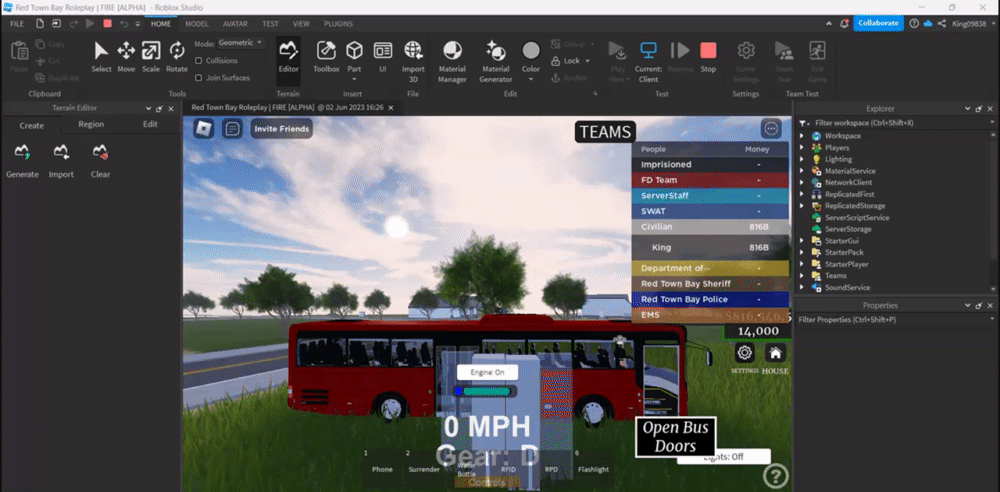
Task: Close the Red Town Bay Roleplay document tab
Action: tap(391, 108)
